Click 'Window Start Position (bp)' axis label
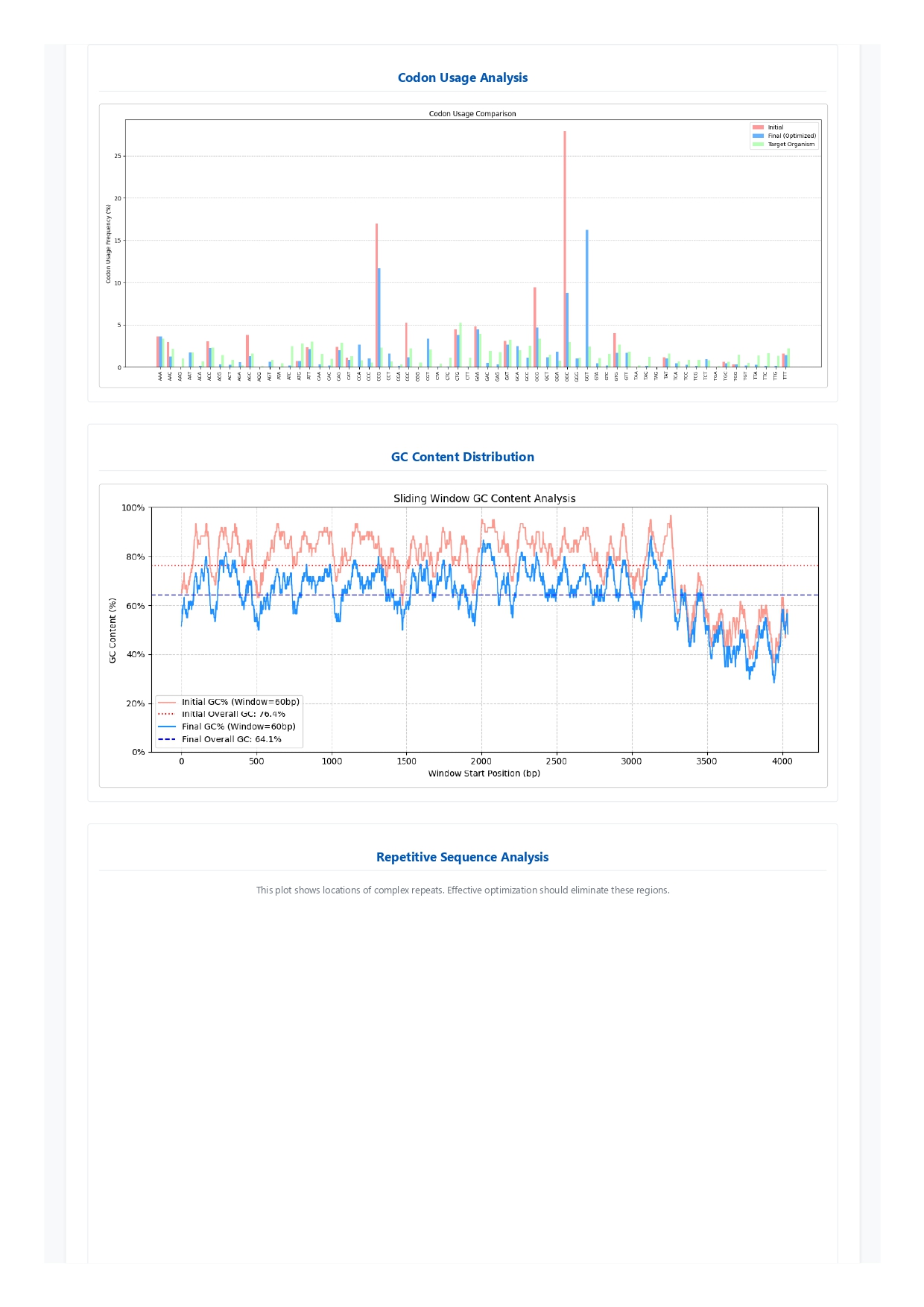This screenshot has height=1307, width=924. point(484,773)
